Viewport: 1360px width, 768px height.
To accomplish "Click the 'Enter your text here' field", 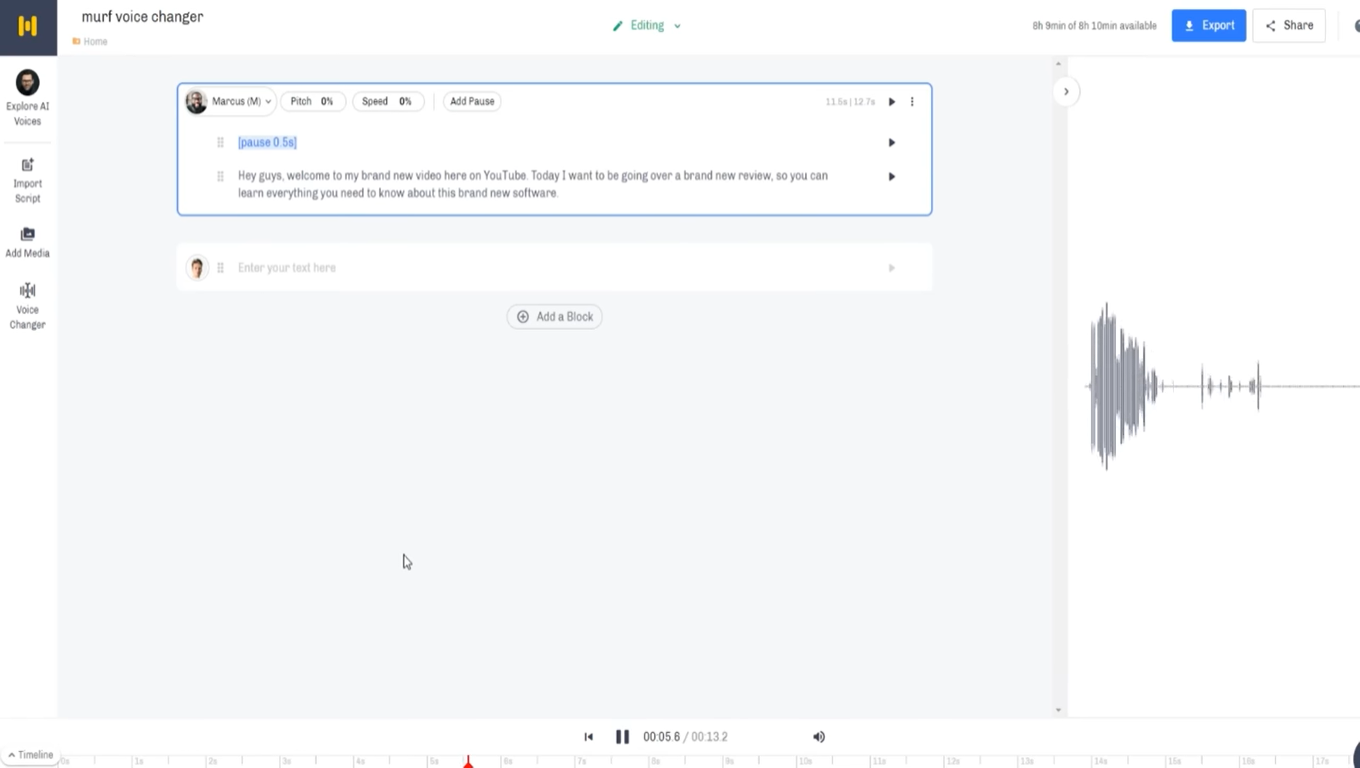I will point(550,268).
